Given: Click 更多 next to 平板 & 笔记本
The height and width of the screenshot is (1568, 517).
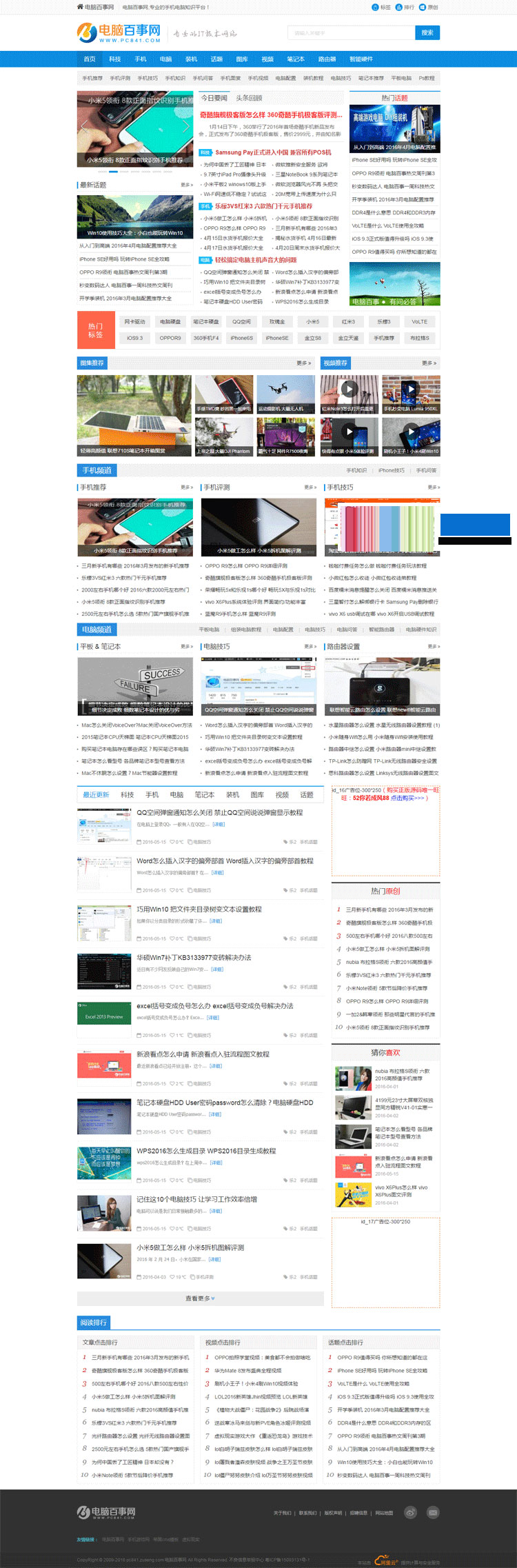Looking at the screenshot, I should click(187, 646).
